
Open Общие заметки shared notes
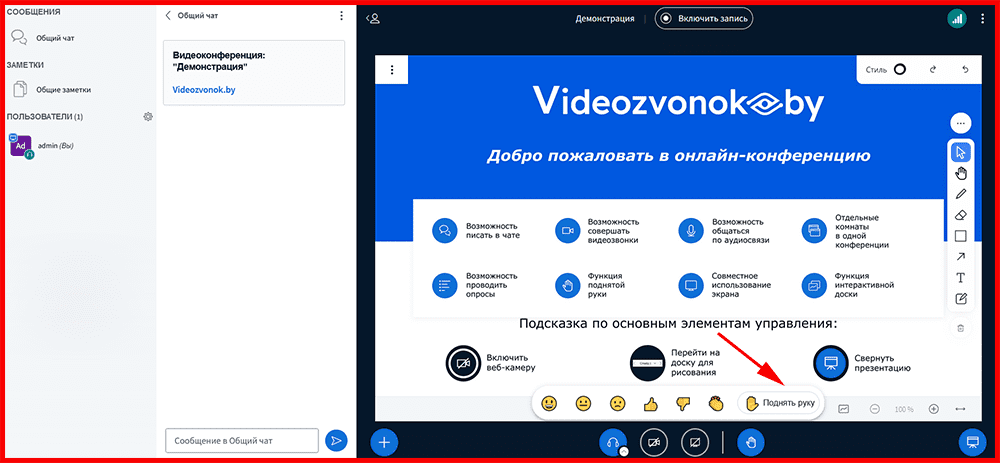(52, 89)
